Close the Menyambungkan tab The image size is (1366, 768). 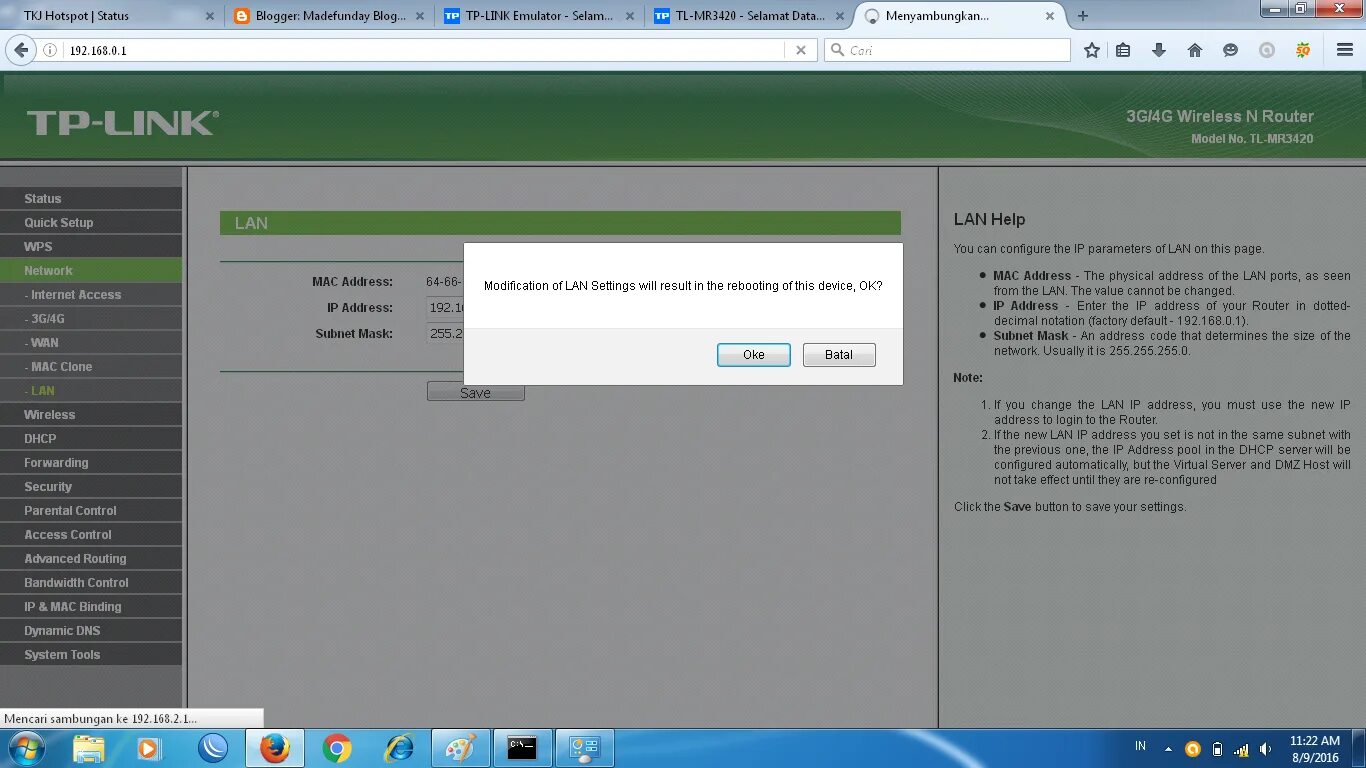[x=1050, y=16]
